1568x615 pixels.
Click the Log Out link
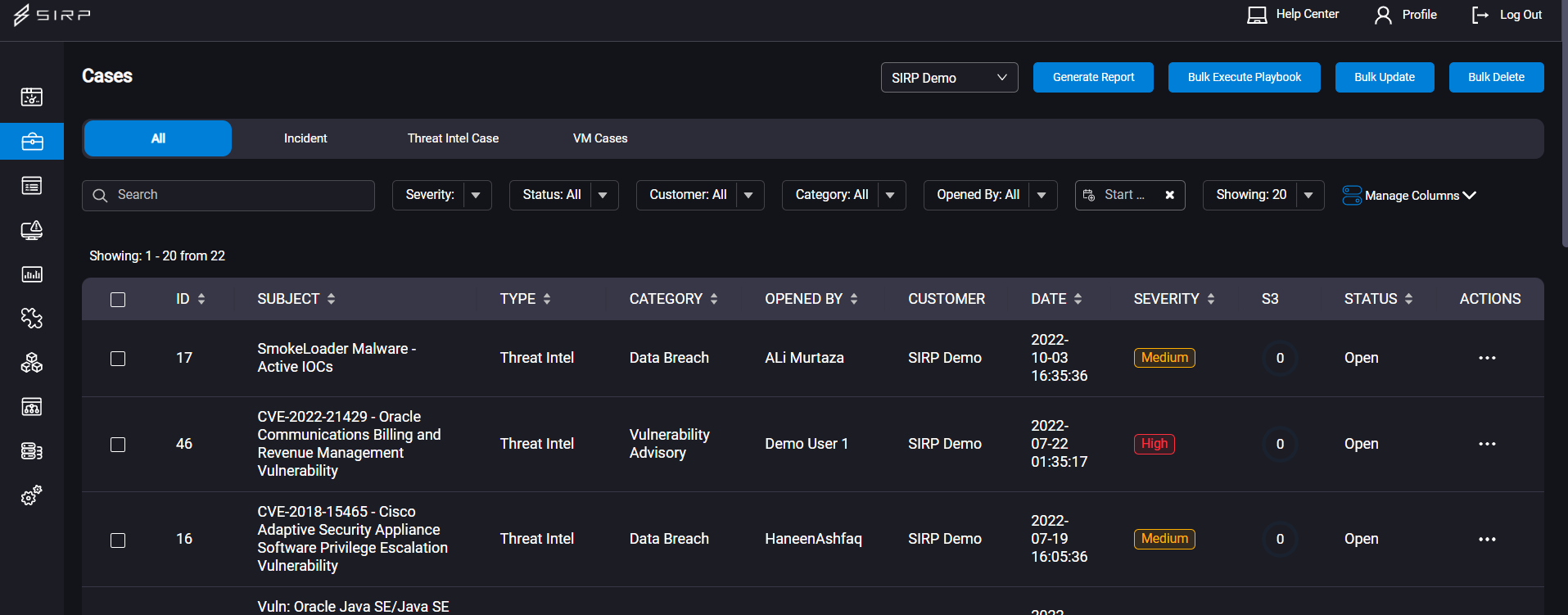(x=1521, y=15)
